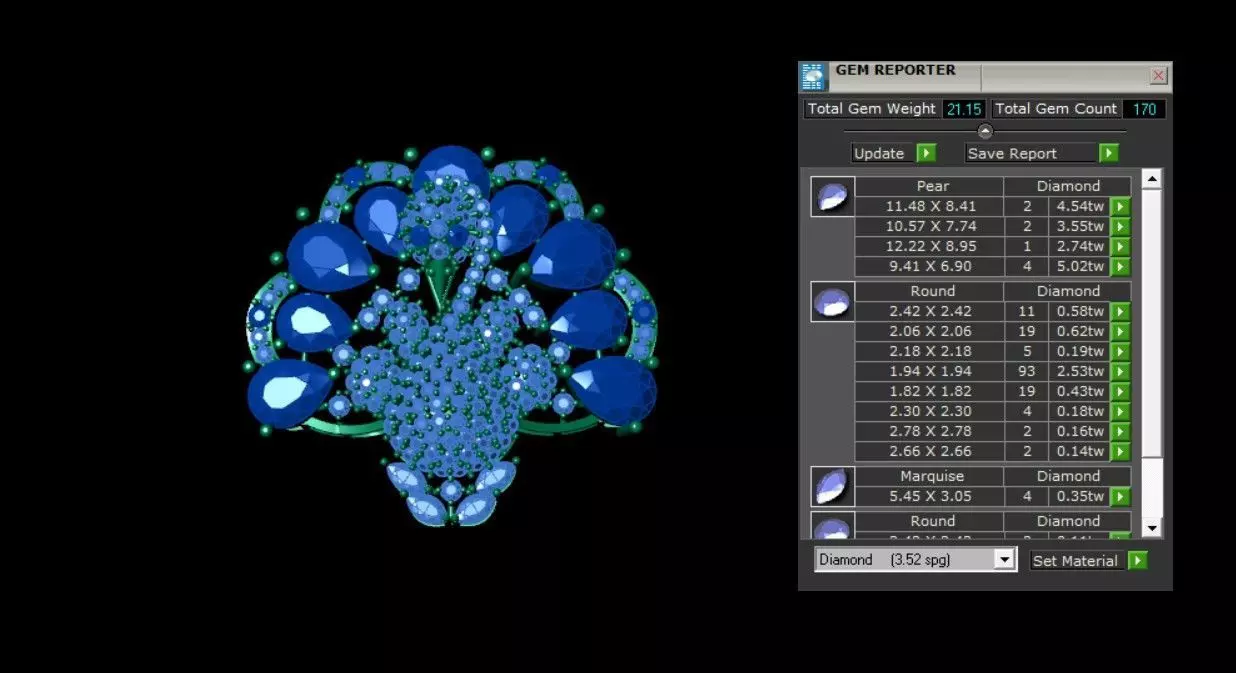Image resolution: width=1236 pixels, height=673 pixels.
Task: Click the 12.22 X 8.95 size cell
Action: (932, 246)
